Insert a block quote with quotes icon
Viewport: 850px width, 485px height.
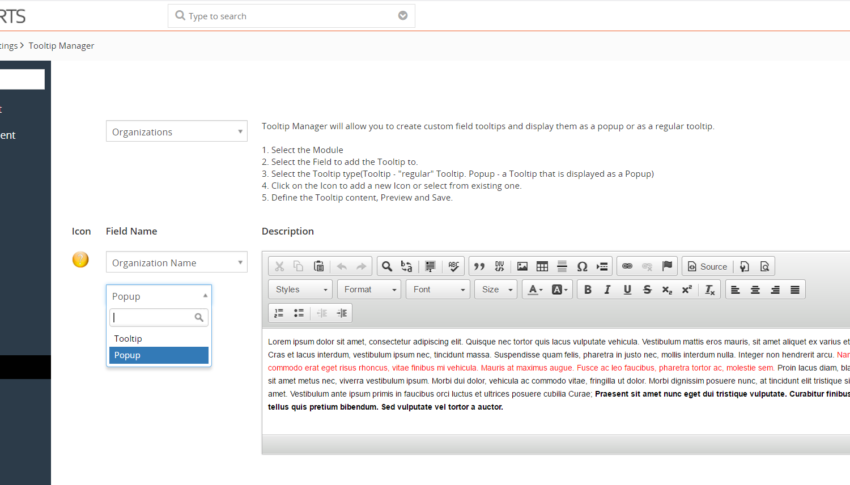(x=479, y=266)
